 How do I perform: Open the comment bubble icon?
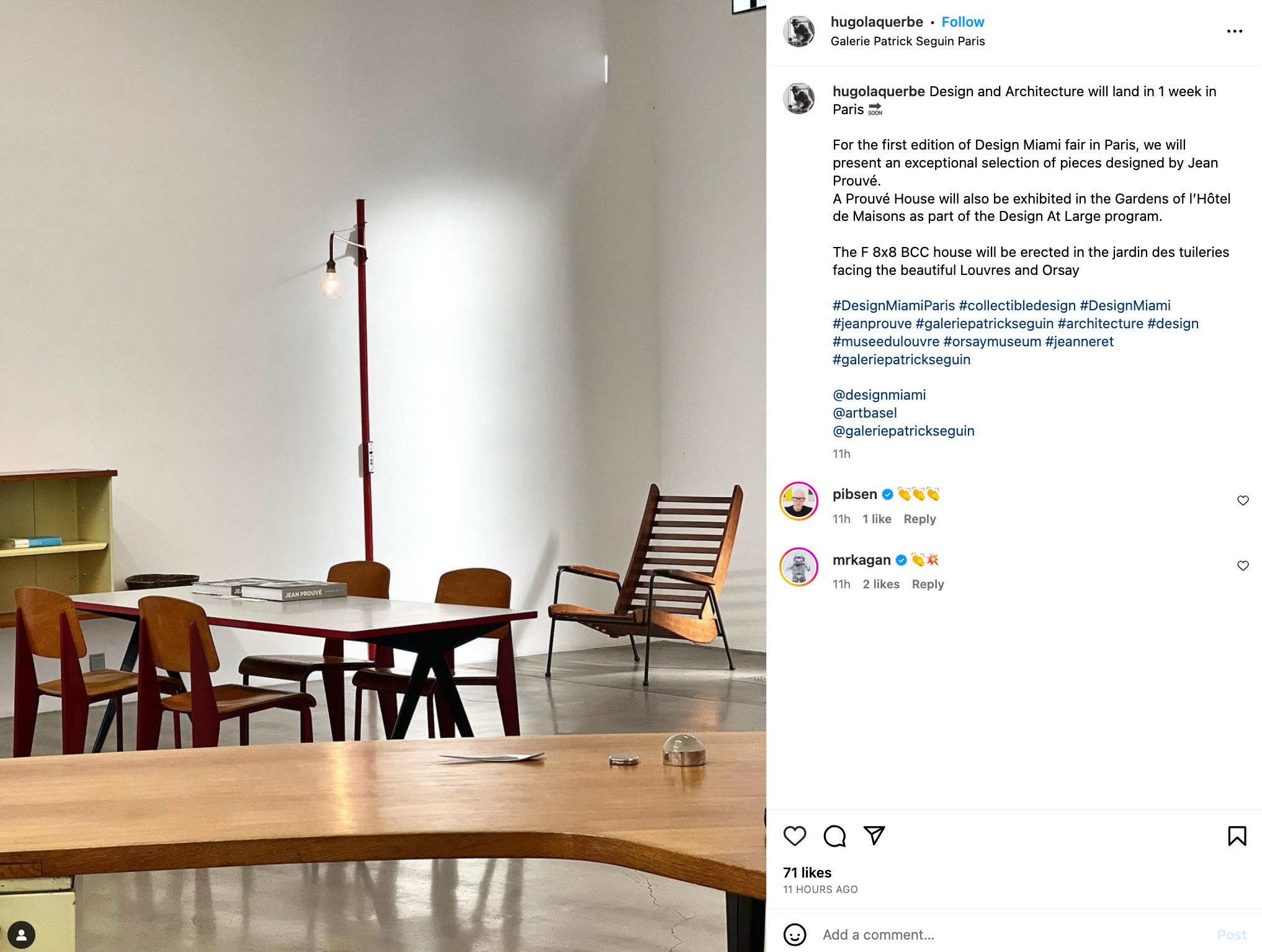tap(835, 836)
